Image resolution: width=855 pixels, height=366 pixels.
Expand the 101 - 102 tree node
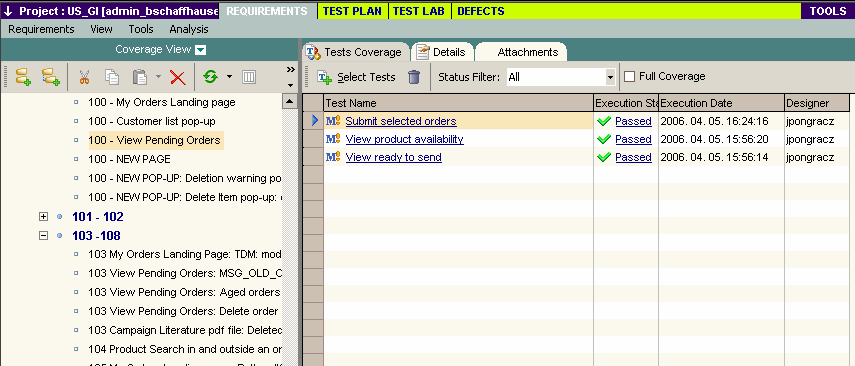tap(44, 217)
